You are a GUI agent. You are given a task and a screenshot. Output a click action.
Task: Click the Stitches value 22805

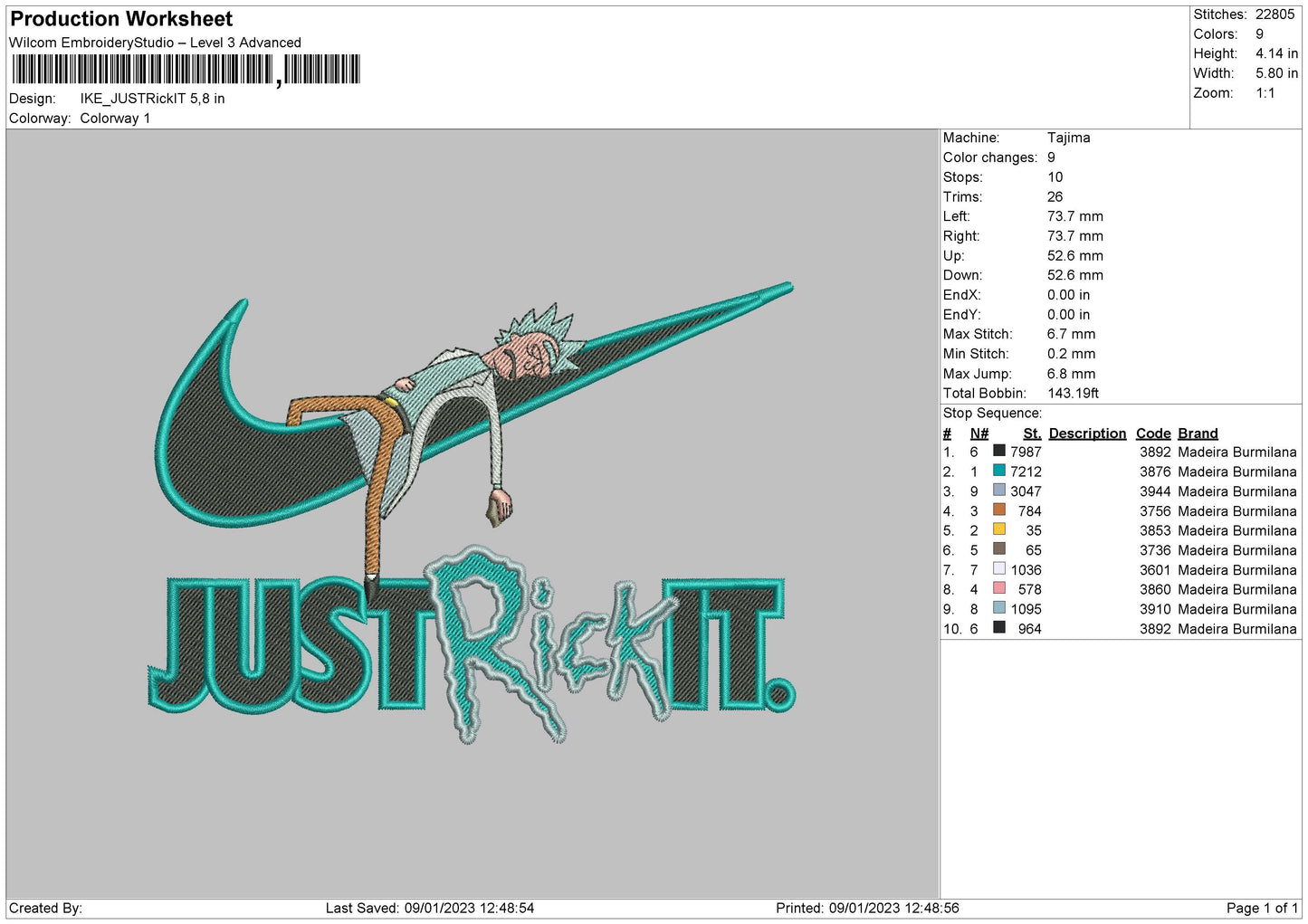pyautogui.click(x=1275, y=14)
